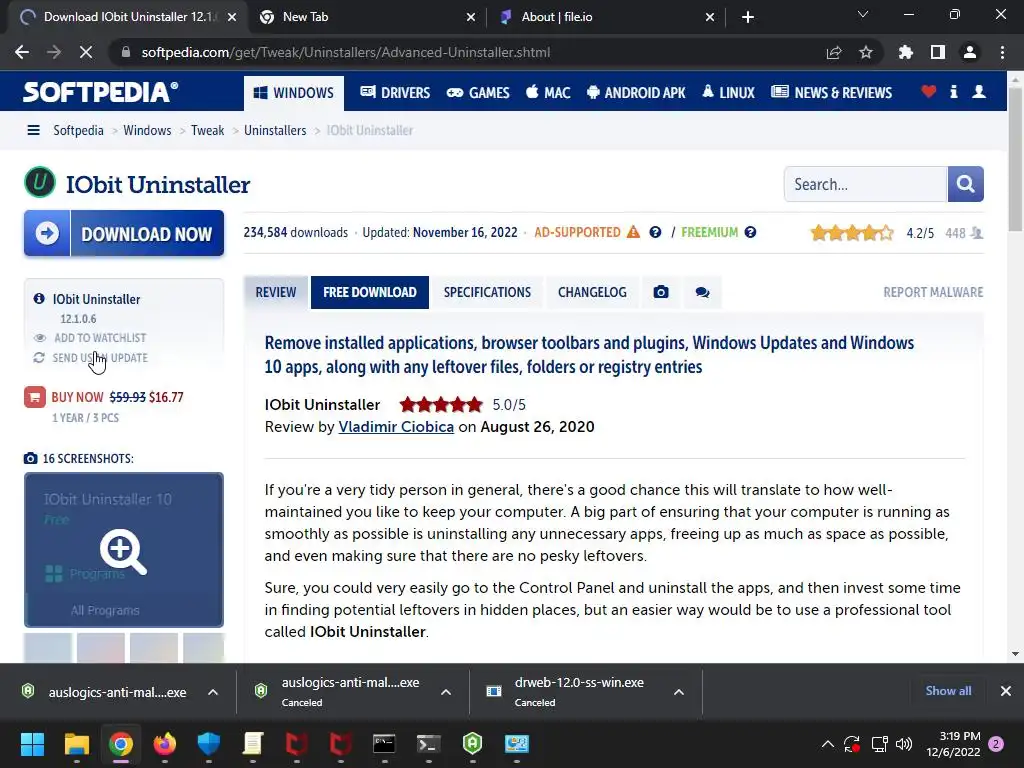
Task: Click Windows breadcrumb link
Action: click(x=147, y=130)
